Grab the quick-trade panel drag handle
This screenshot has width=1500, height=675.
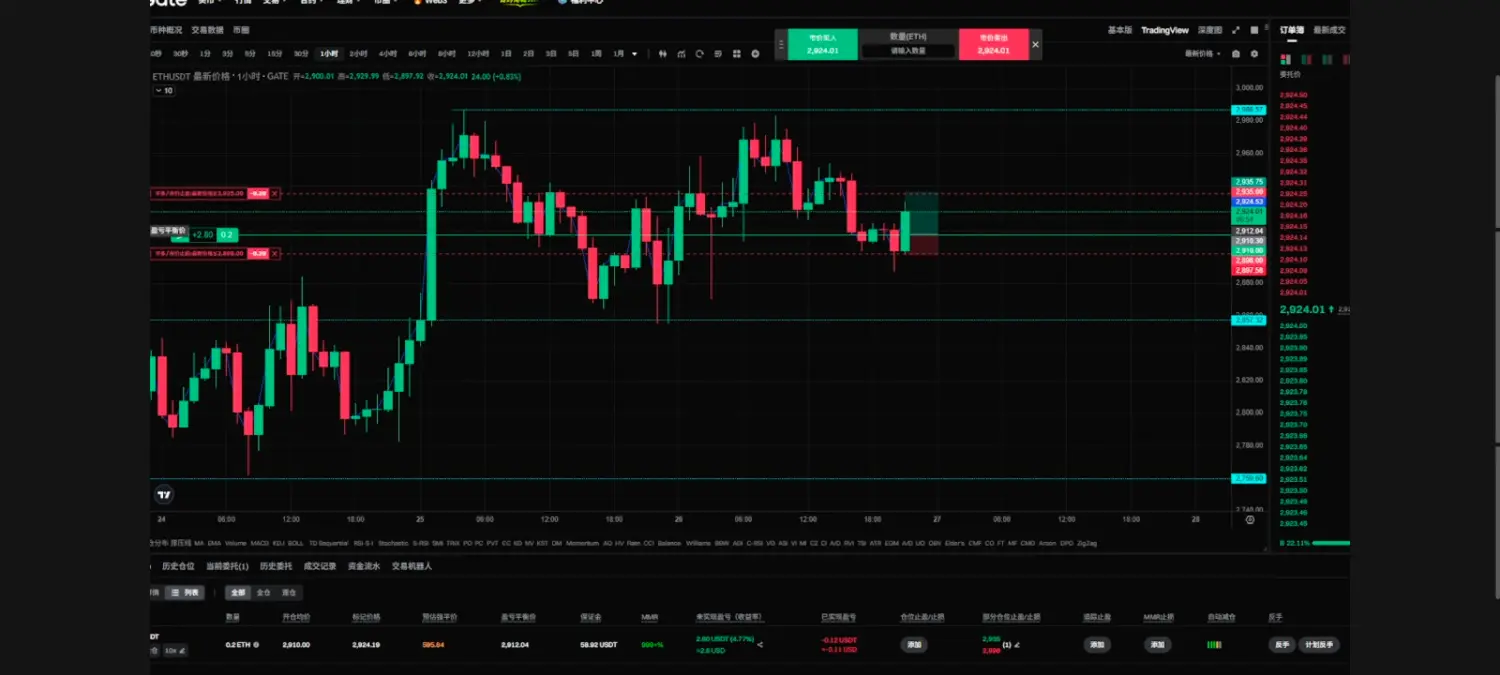click(781, 44)
